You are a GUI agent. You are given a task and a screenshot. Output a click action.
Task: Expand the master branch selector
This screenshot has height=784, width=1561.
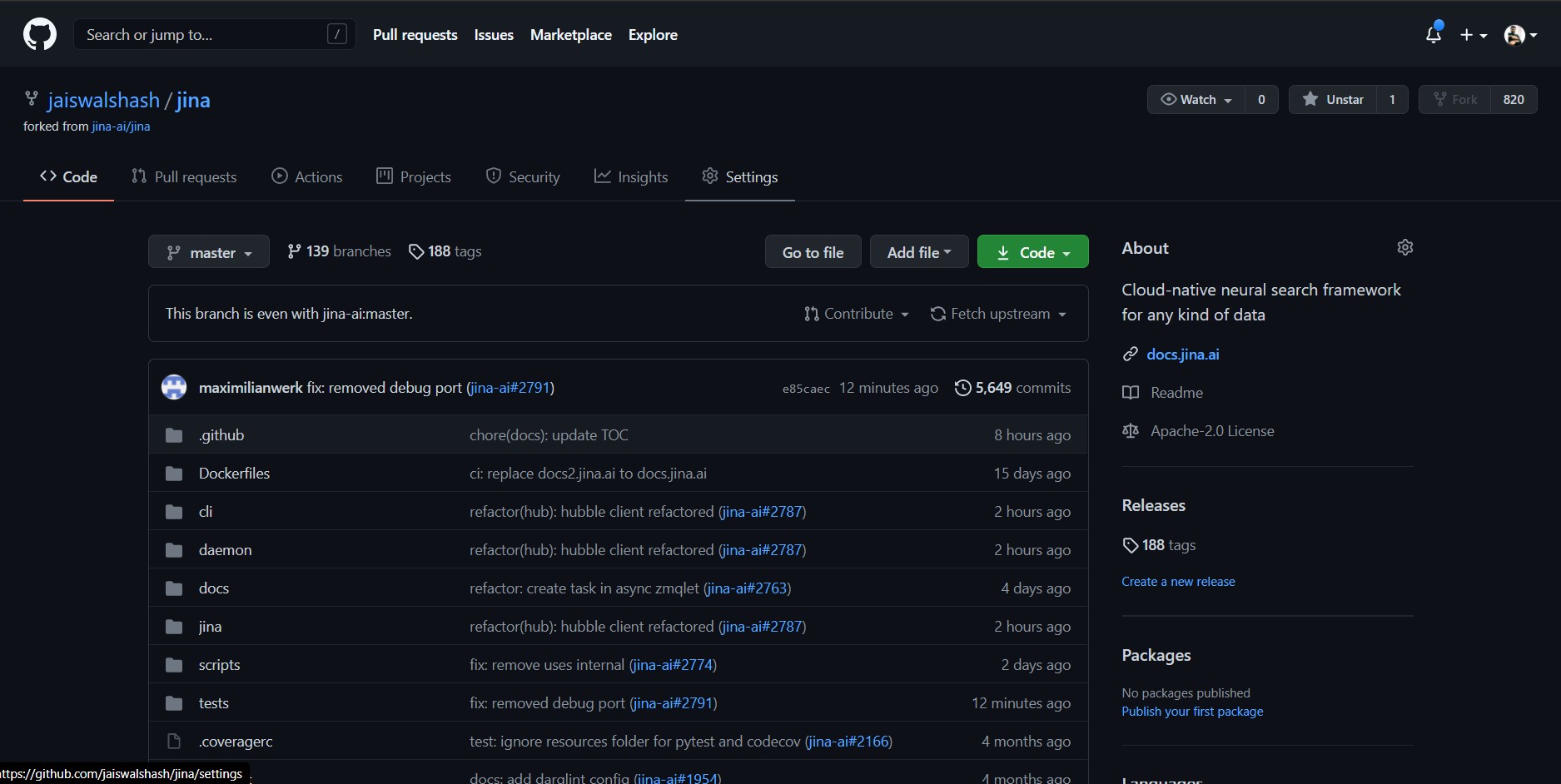click(209, 252)
